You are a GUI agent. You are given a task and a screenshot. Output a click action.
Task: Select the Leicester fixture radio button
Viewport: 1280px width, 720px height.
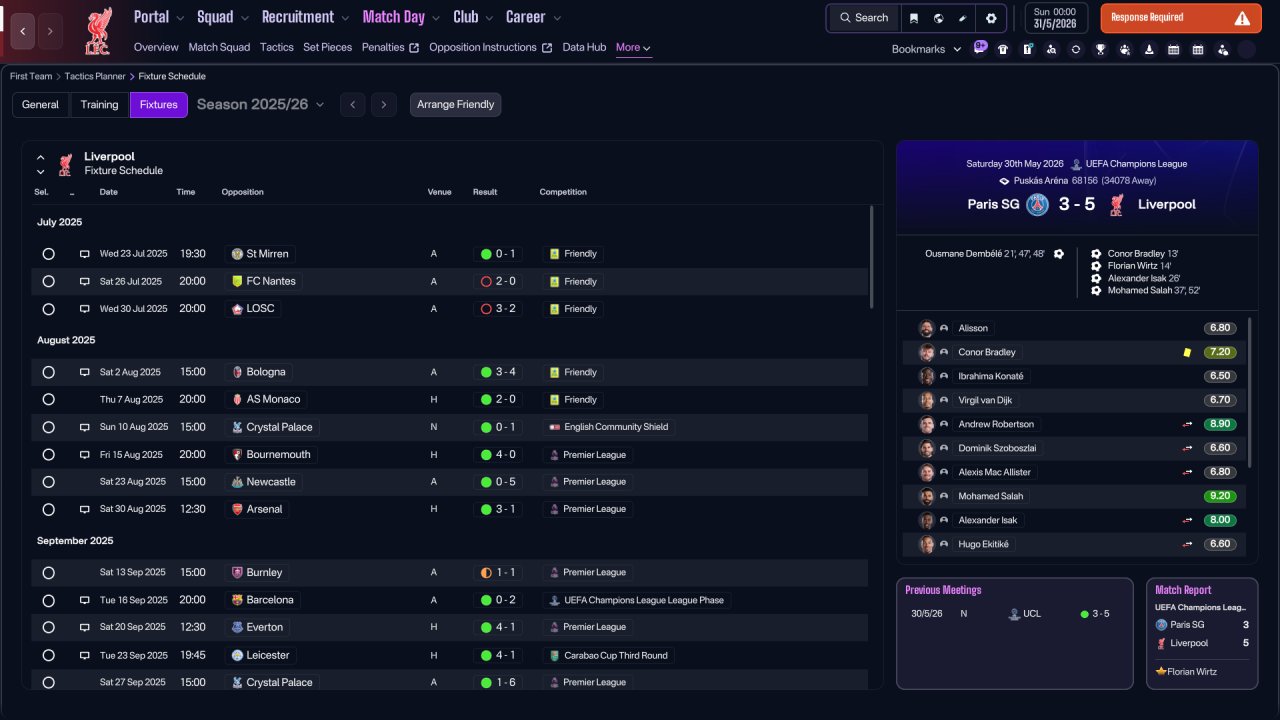click(48, 655)
